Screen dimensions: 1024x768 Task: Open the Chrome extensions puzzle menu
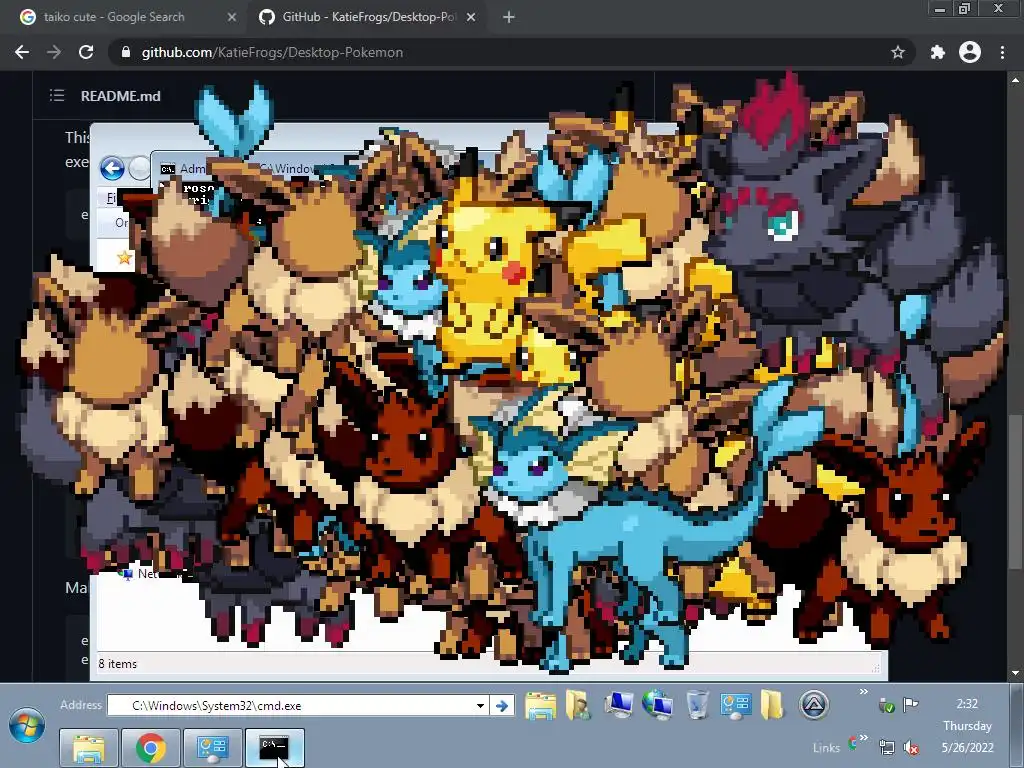click(x=938, y=52)
